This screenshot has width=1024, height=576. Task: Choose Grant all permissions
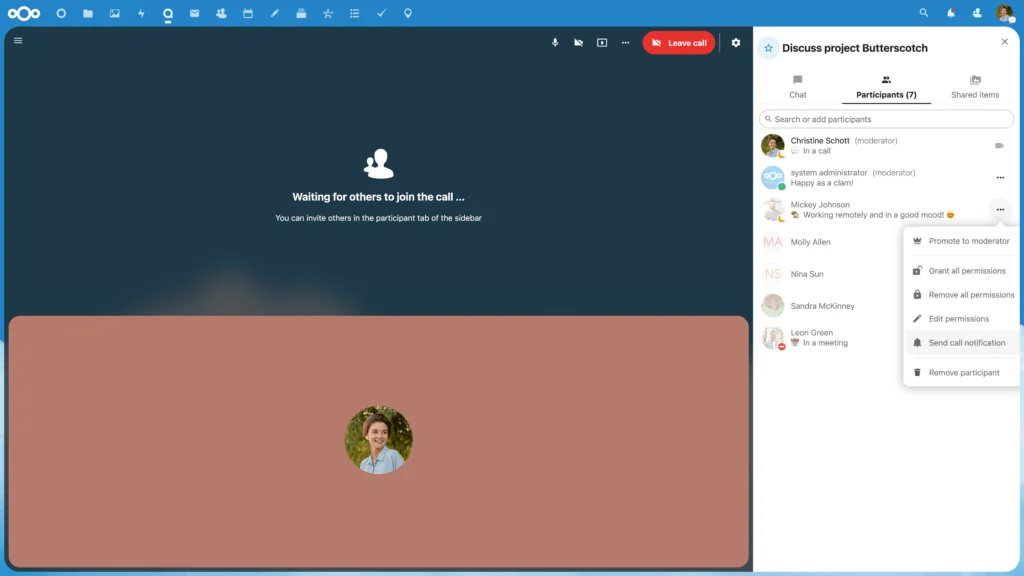coord(962,270)
